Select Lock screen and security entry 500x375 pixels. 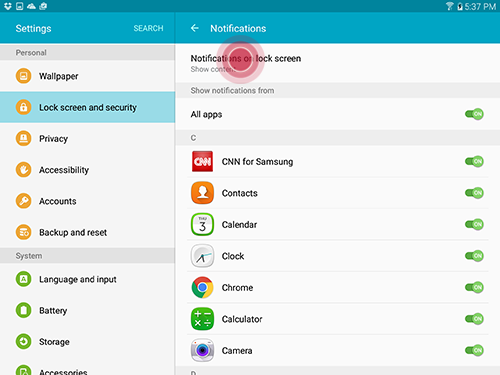pyautogui.click(x=87, y=107)
